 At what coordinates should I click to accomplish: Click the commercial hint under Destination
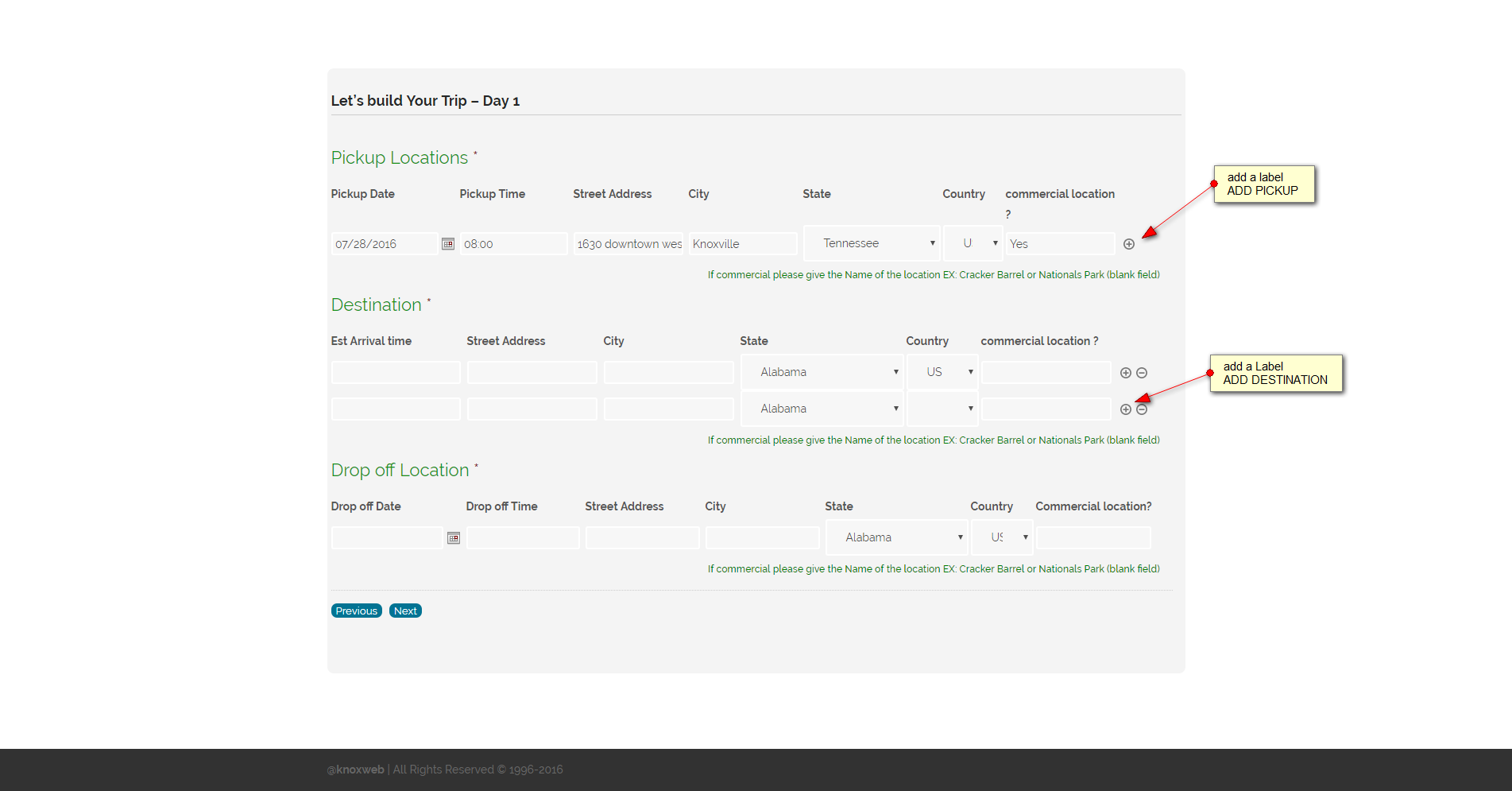coord(934,440)
